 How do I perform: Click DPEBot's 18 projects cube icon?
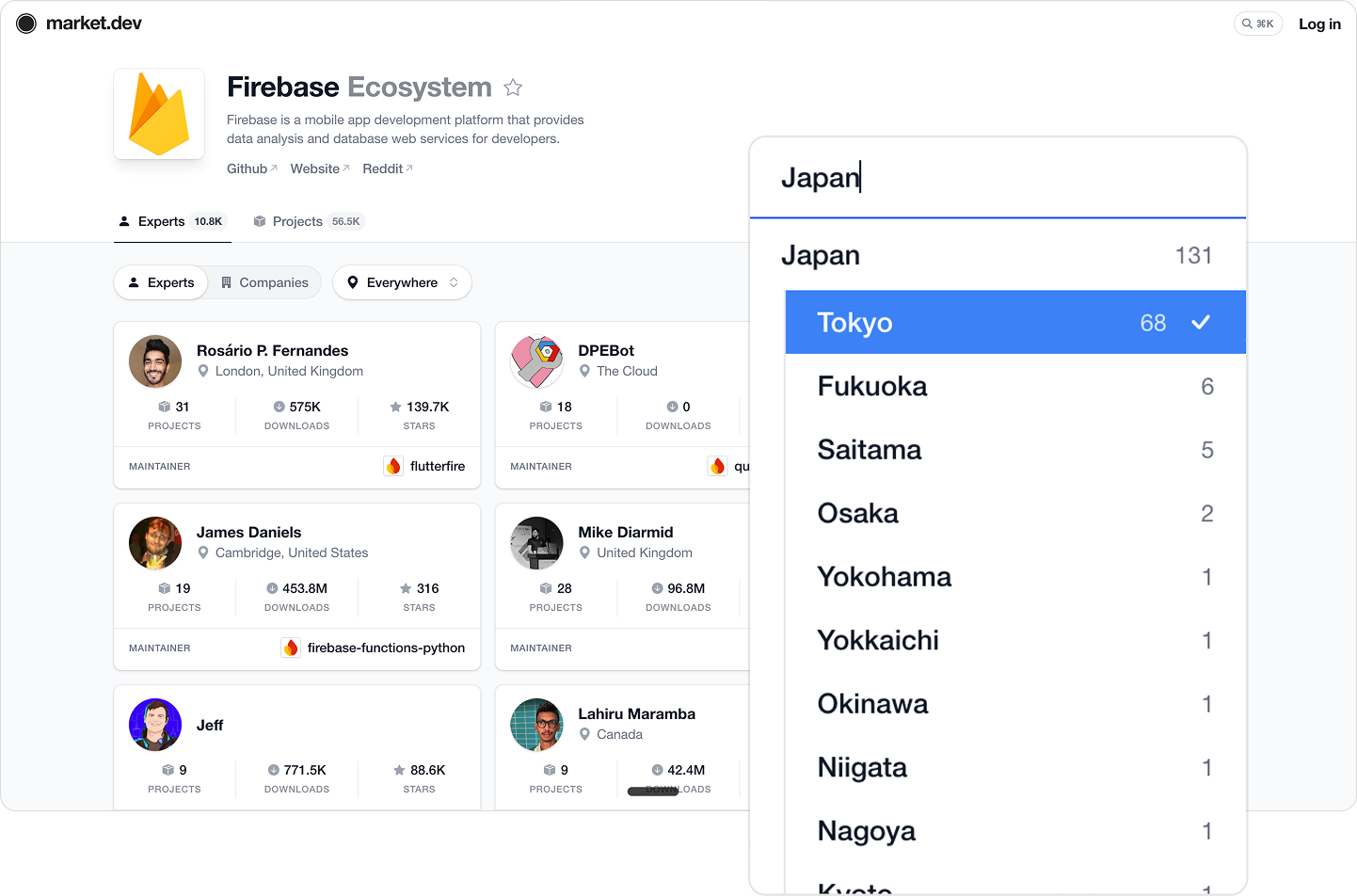(546, 407)
